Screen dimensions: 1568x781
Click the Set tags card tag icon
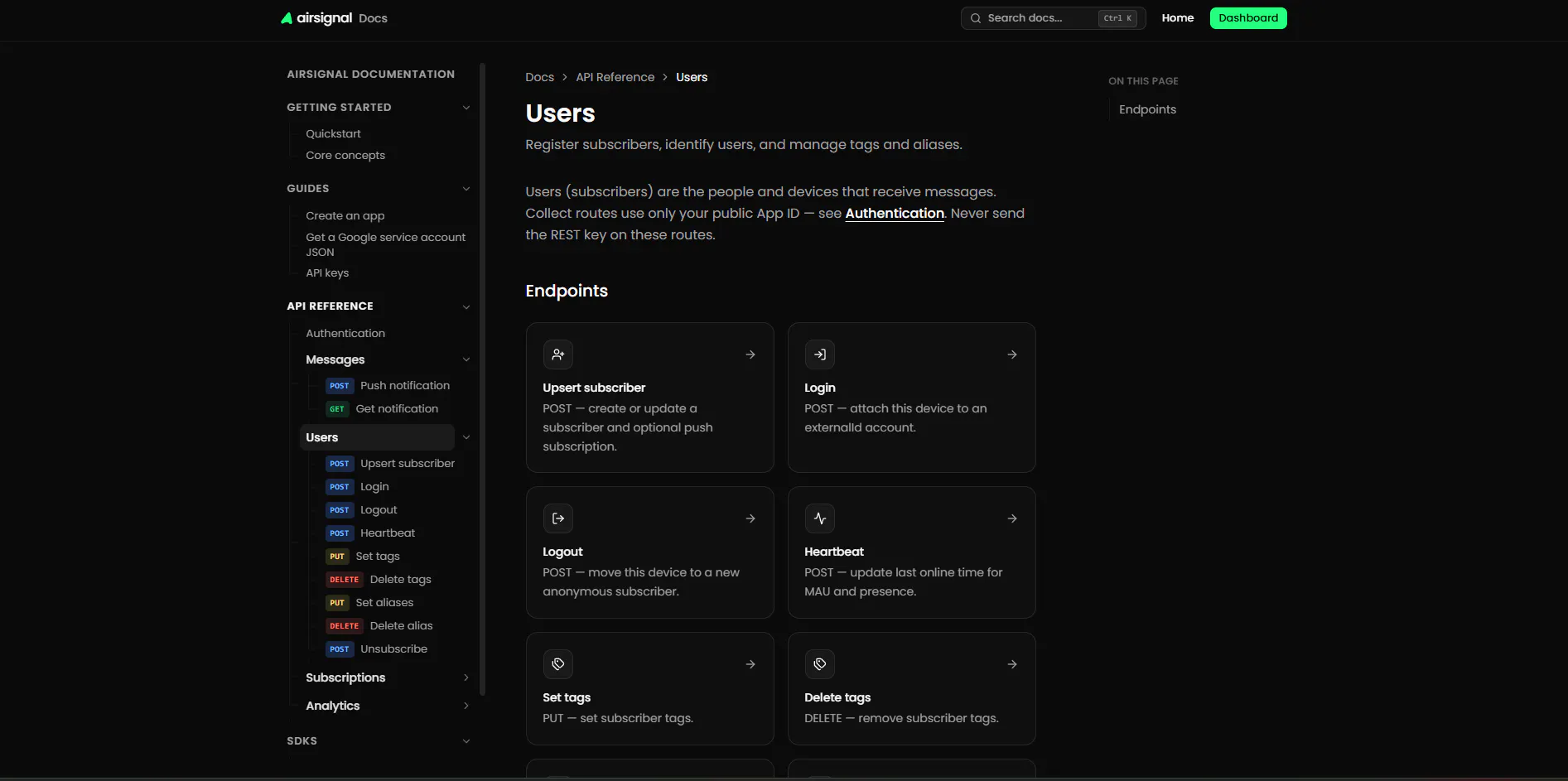coord(558,664)
